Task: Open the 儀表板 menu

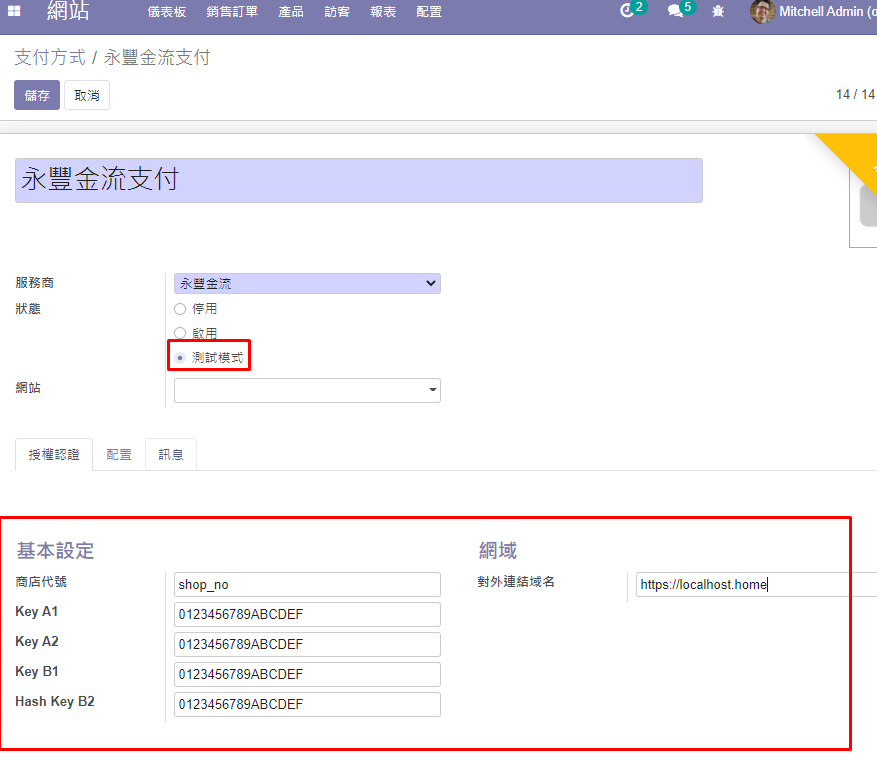Action: coord(167,12)
